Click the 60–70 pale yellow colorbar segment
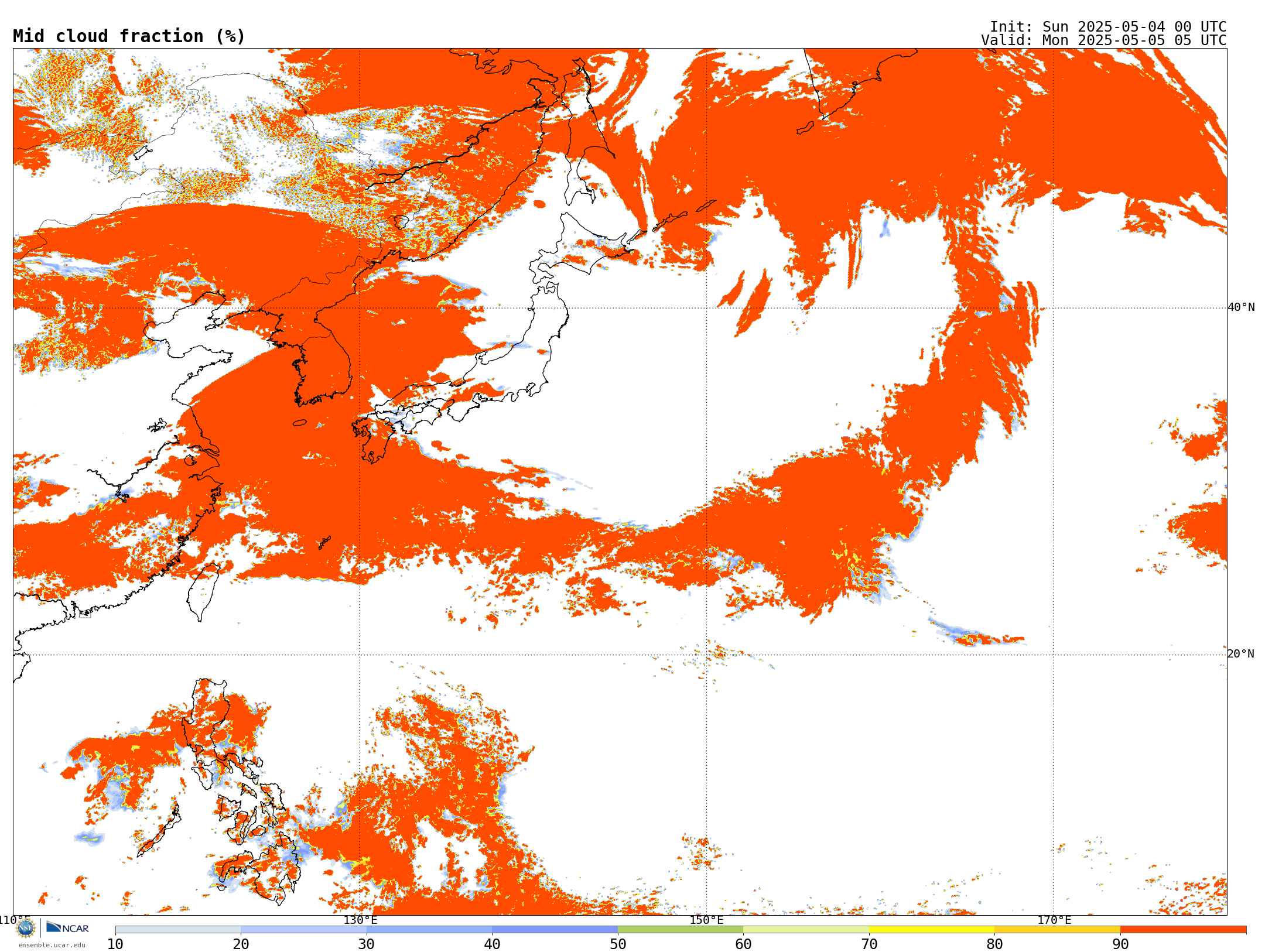The height and width of the screenshot is (952, 1265). 806,930
